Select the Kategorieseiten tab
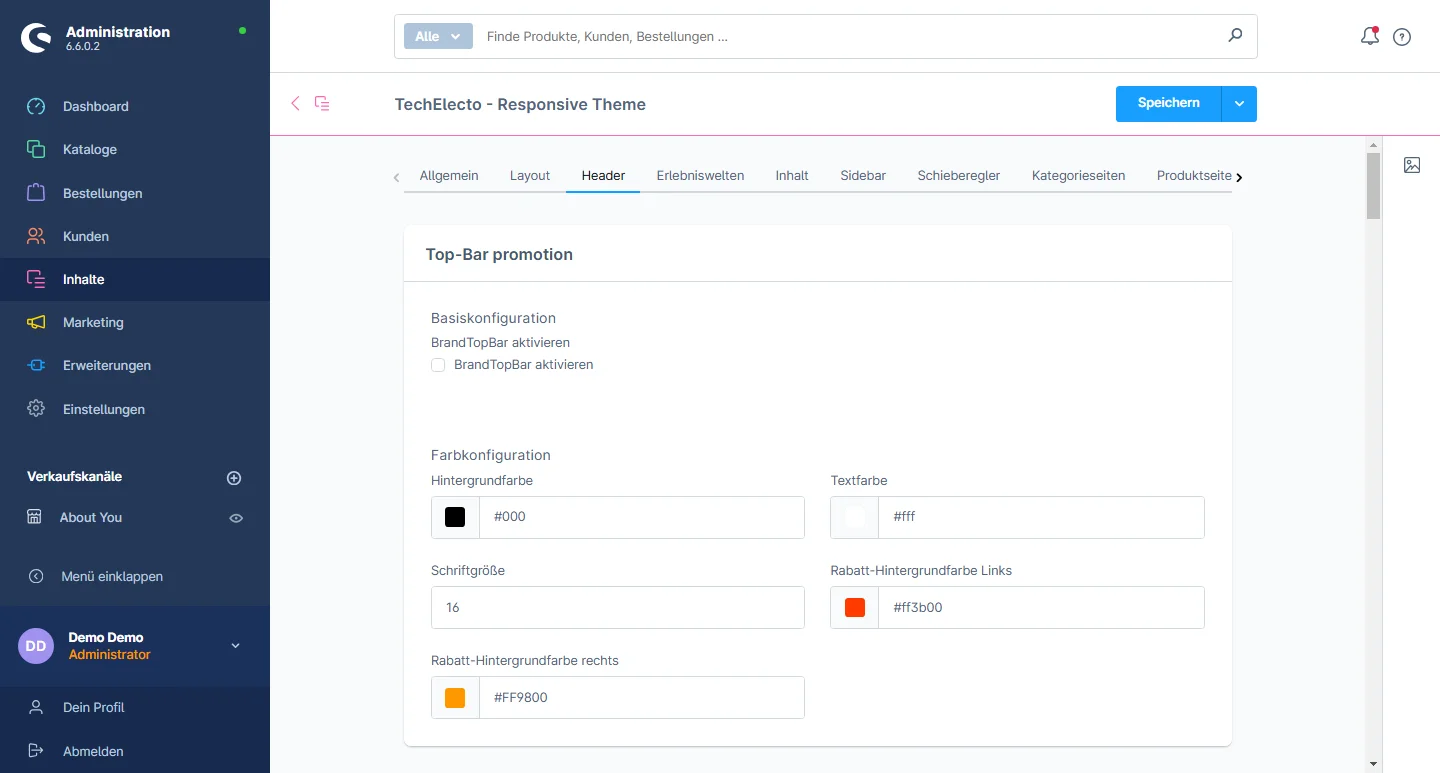Screen dimensions: 1440x773 (1078, 175)
